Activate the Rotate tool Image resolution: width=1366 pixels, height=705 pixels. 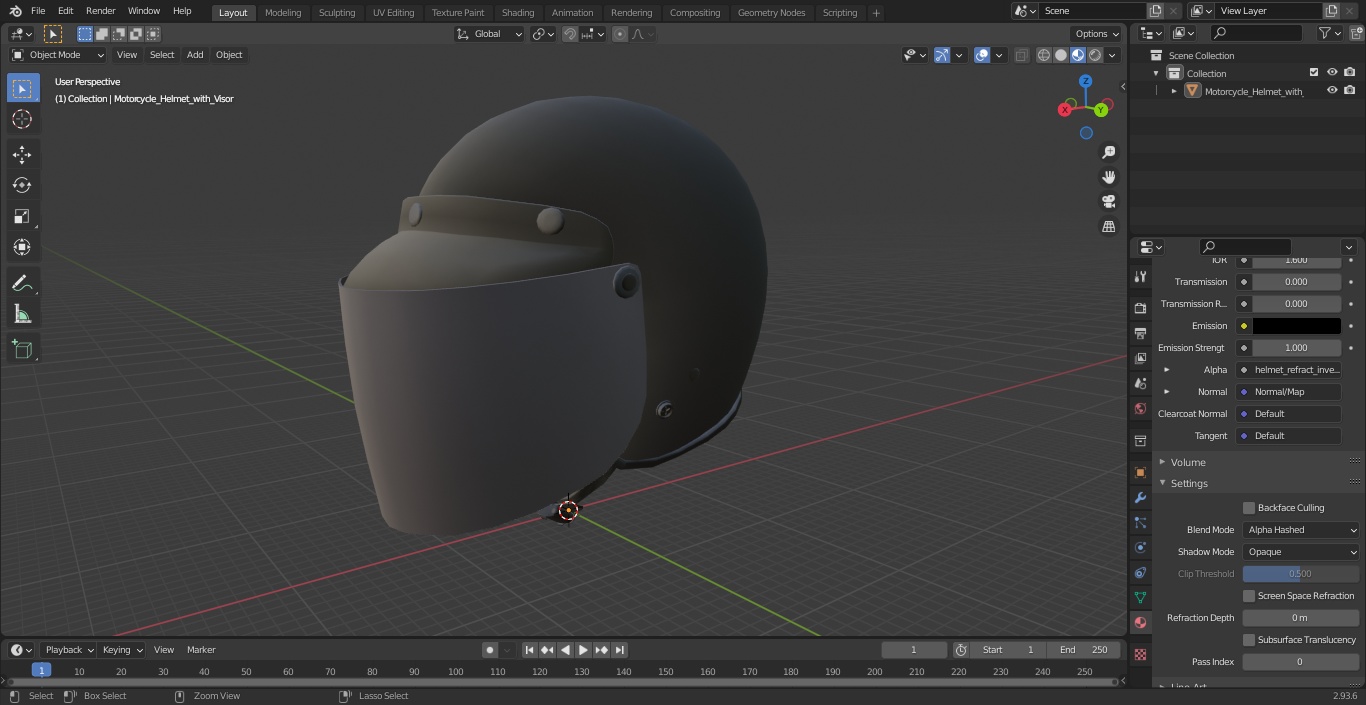click(x=22, y=185)
